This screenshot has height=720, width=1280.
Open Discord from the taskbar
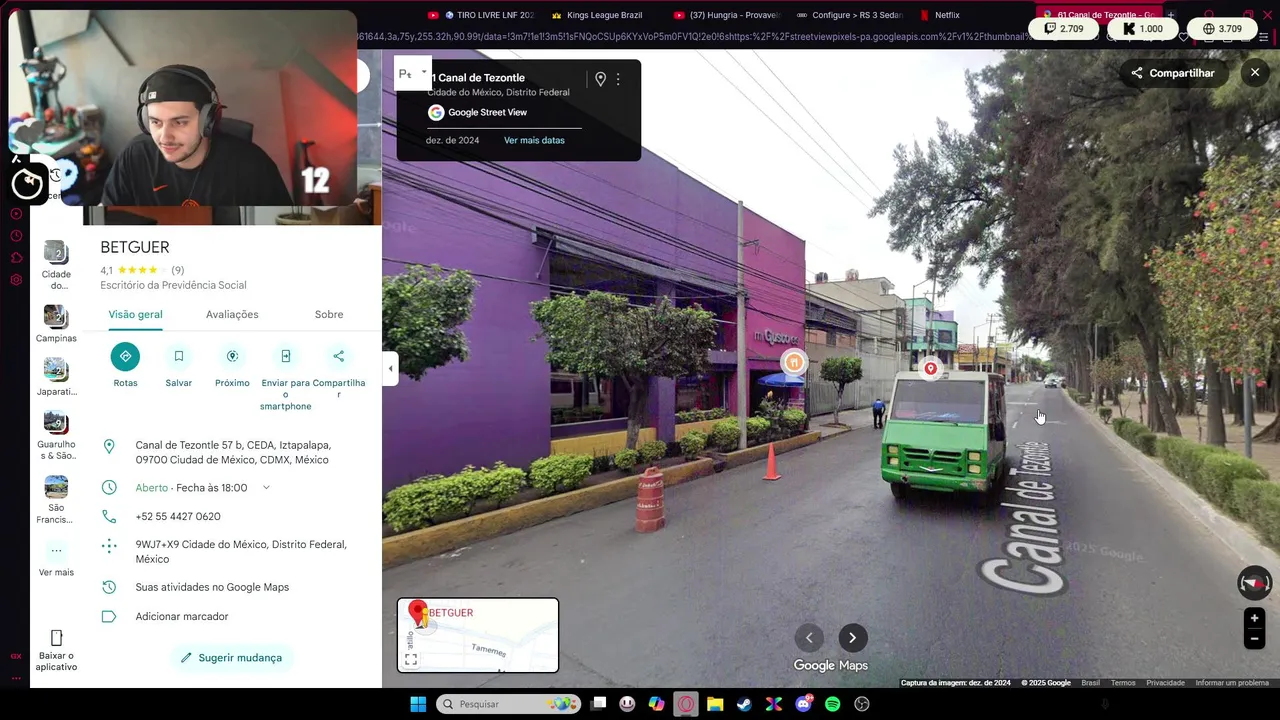click(x=803, y=704)
